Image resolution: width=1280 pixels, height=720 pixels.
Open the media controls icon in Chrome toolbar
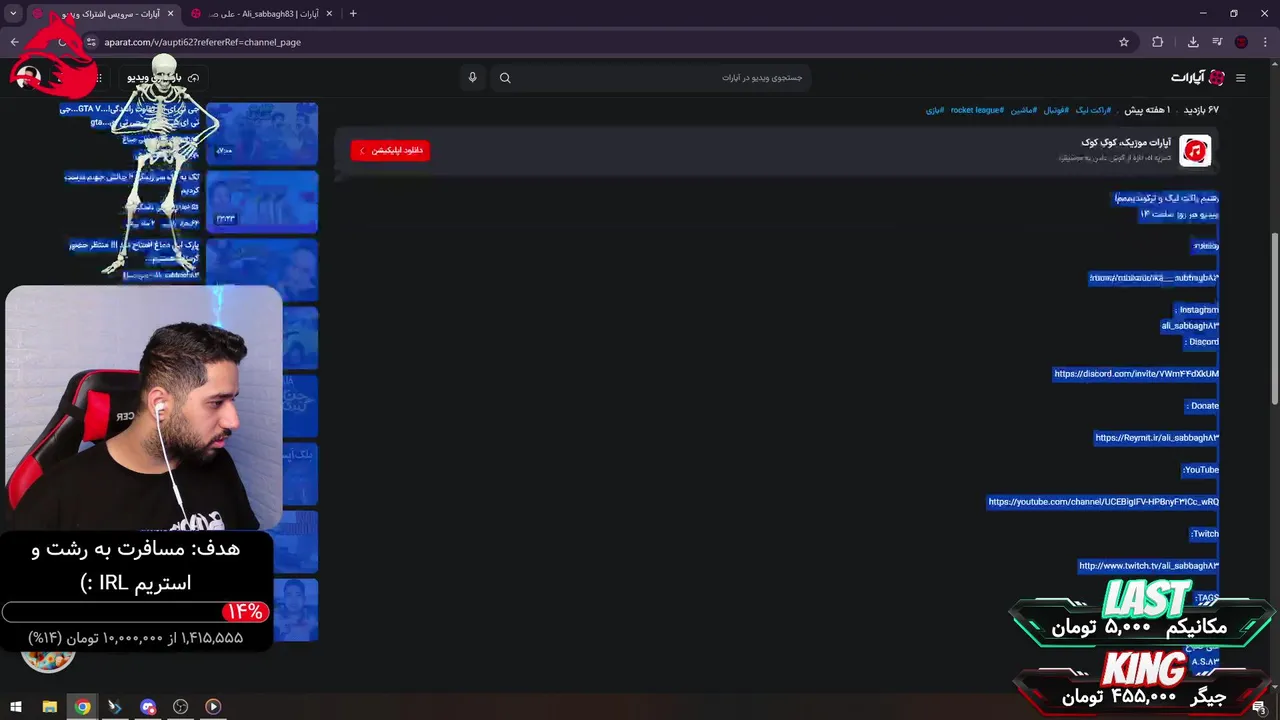coord(1217,42)
